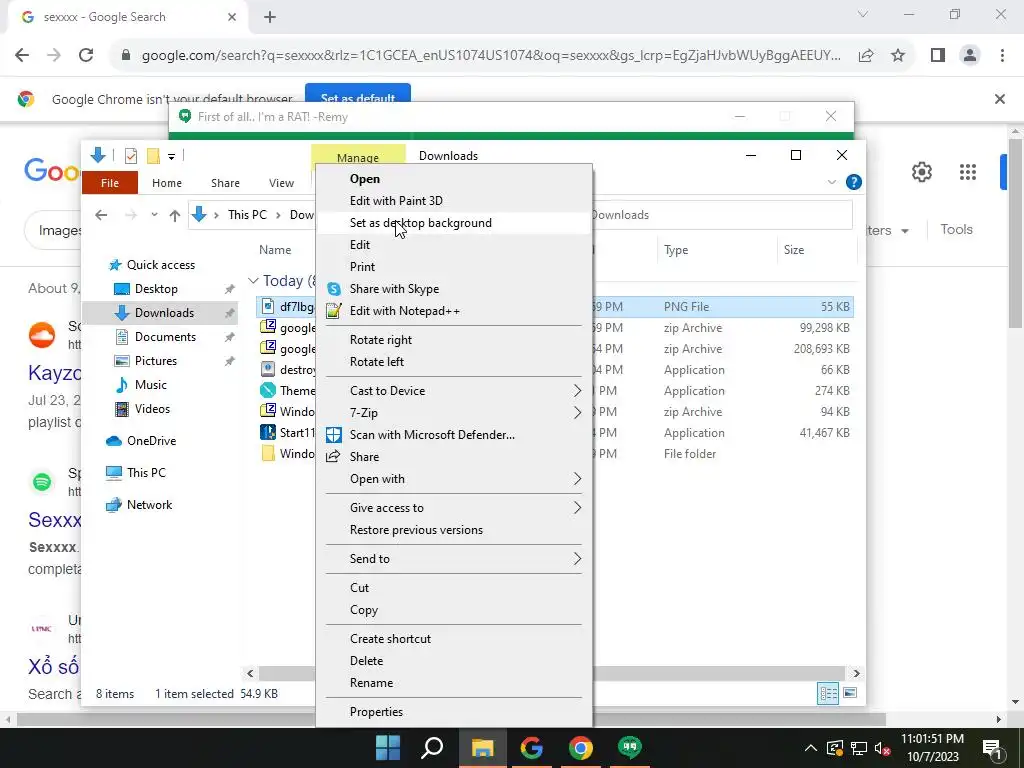This screenshot has width=1024, height=768.
Task: Expand the 7-Zip submenu arrow
Action: [x=577, y=413]
